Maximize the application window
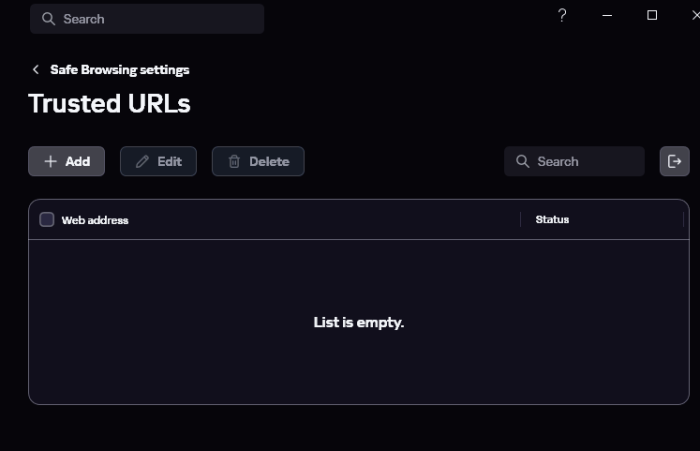The image size is (700, 451). click(x=652, y=15)
